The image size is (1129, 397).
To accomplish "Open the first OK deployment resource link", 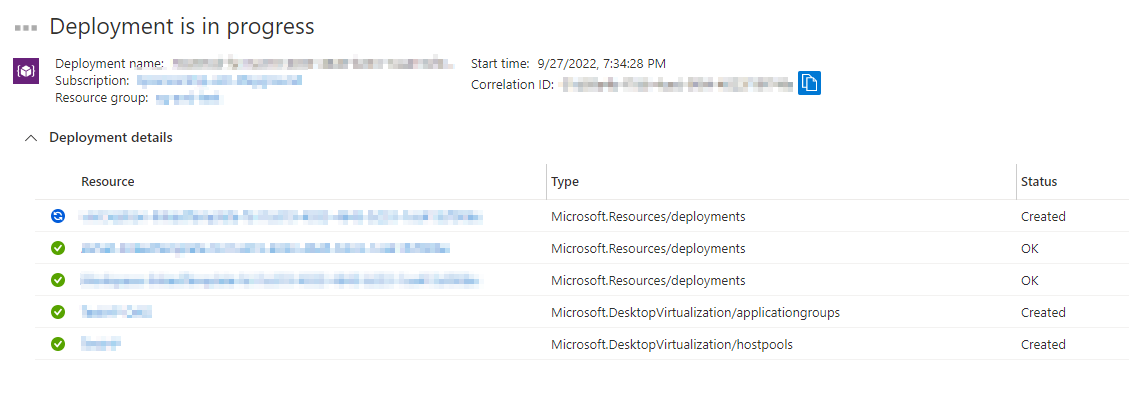I will [265, 249].
